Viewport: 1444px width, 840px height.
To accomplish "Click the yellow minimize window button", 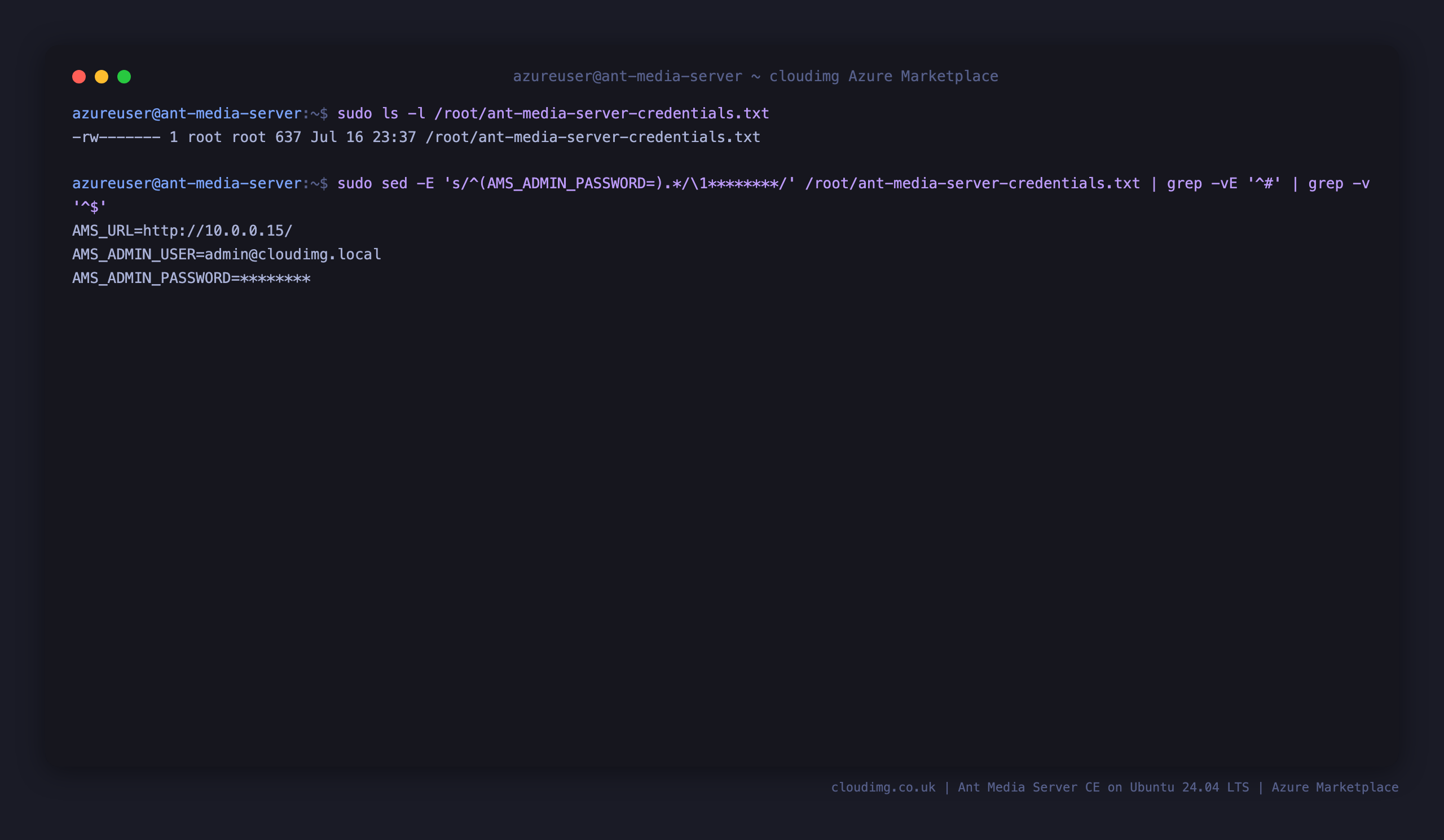I will point(102,77).
